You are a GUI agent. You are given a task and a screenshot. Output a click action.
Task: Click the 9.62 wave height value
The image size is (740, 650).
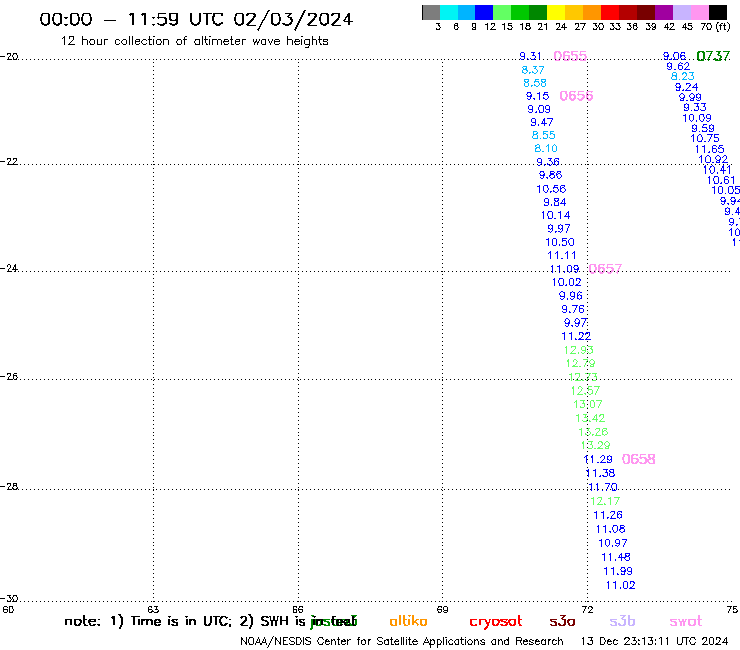click(x=678, y=67)
